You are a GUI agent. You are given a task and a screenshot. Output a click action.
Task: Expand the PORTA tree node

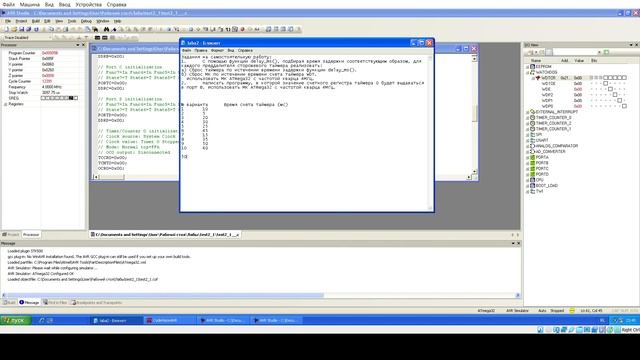pyautogui.click(x=527, y=157)
